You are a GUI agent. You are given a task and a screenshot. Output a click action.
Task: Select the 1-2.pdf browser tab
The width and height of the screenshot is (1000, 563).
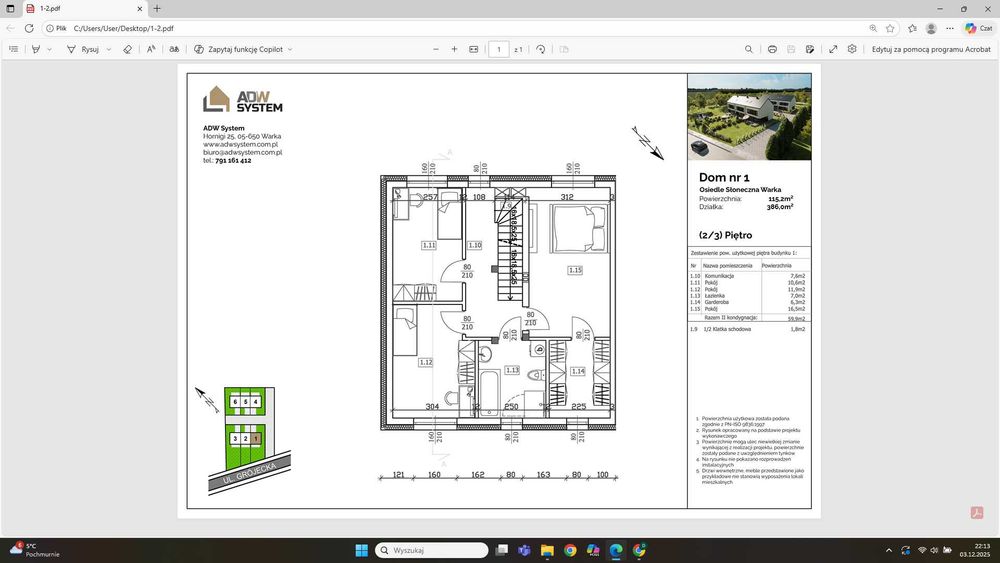pyautogui.click(x=84, y=9)
